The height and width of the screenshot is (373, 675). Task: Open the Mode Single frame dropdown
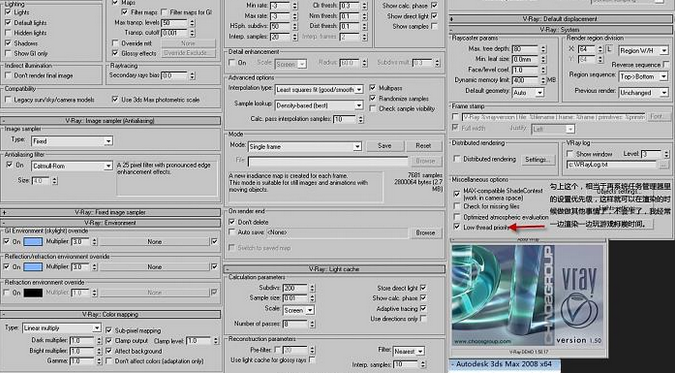click(304, 146)
